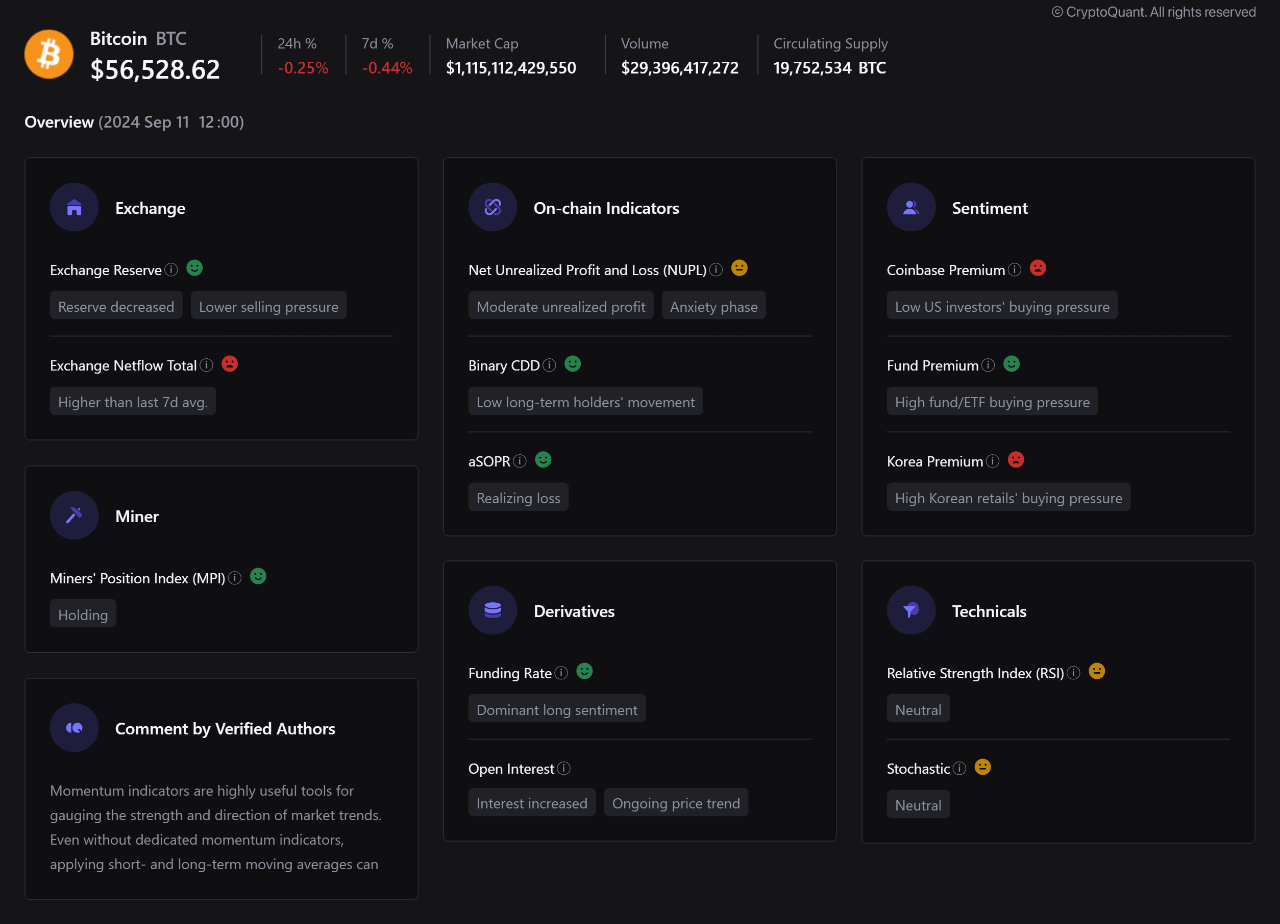The image size is (1280, 924).
Task: Click the Lower selling pressure tag
Action: pos(269,306)
